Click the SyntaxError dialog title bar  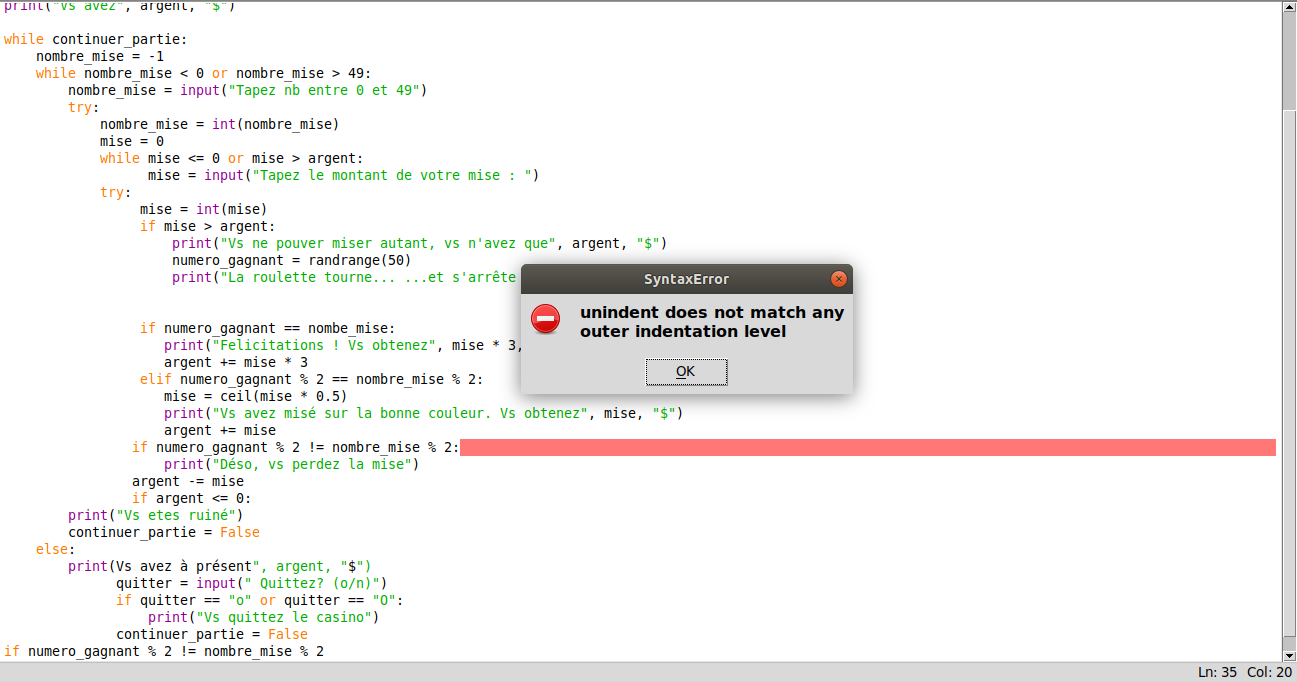point(686,279)
